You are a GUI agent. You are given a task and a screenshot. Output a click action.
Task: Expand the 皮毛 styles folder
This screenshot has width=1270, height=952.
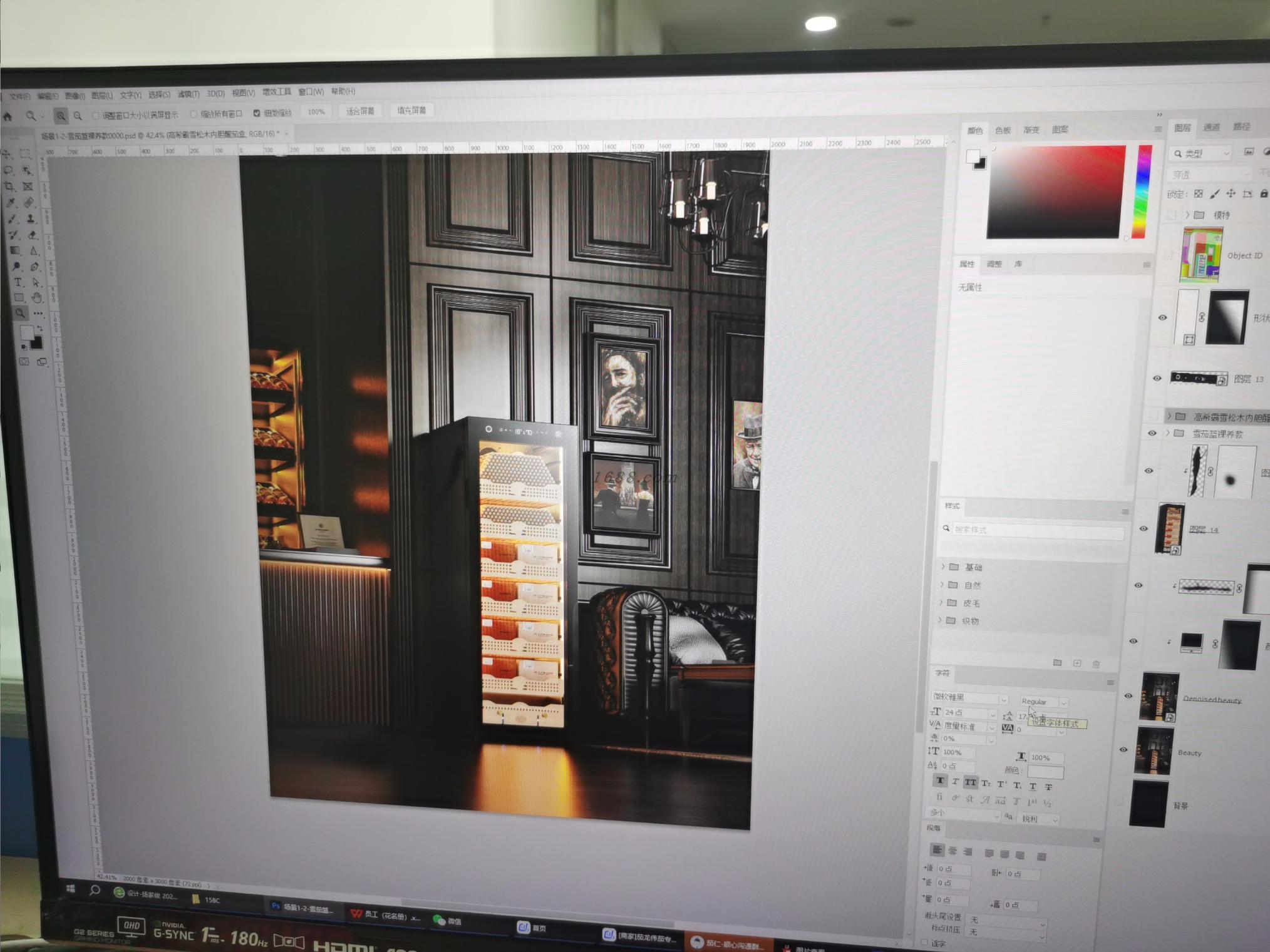[x=941, y=602]
